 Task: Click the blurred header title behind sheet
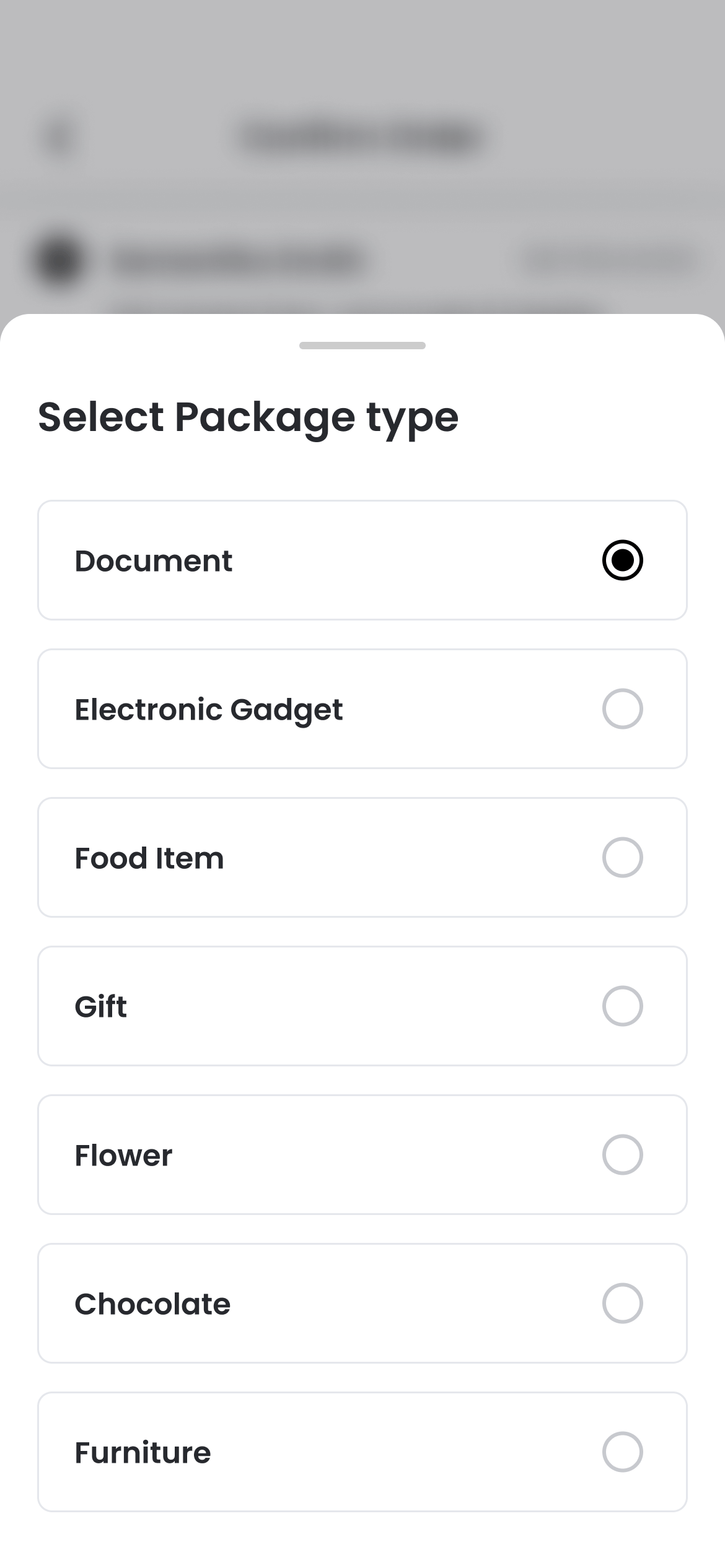[x=362, y=137]
